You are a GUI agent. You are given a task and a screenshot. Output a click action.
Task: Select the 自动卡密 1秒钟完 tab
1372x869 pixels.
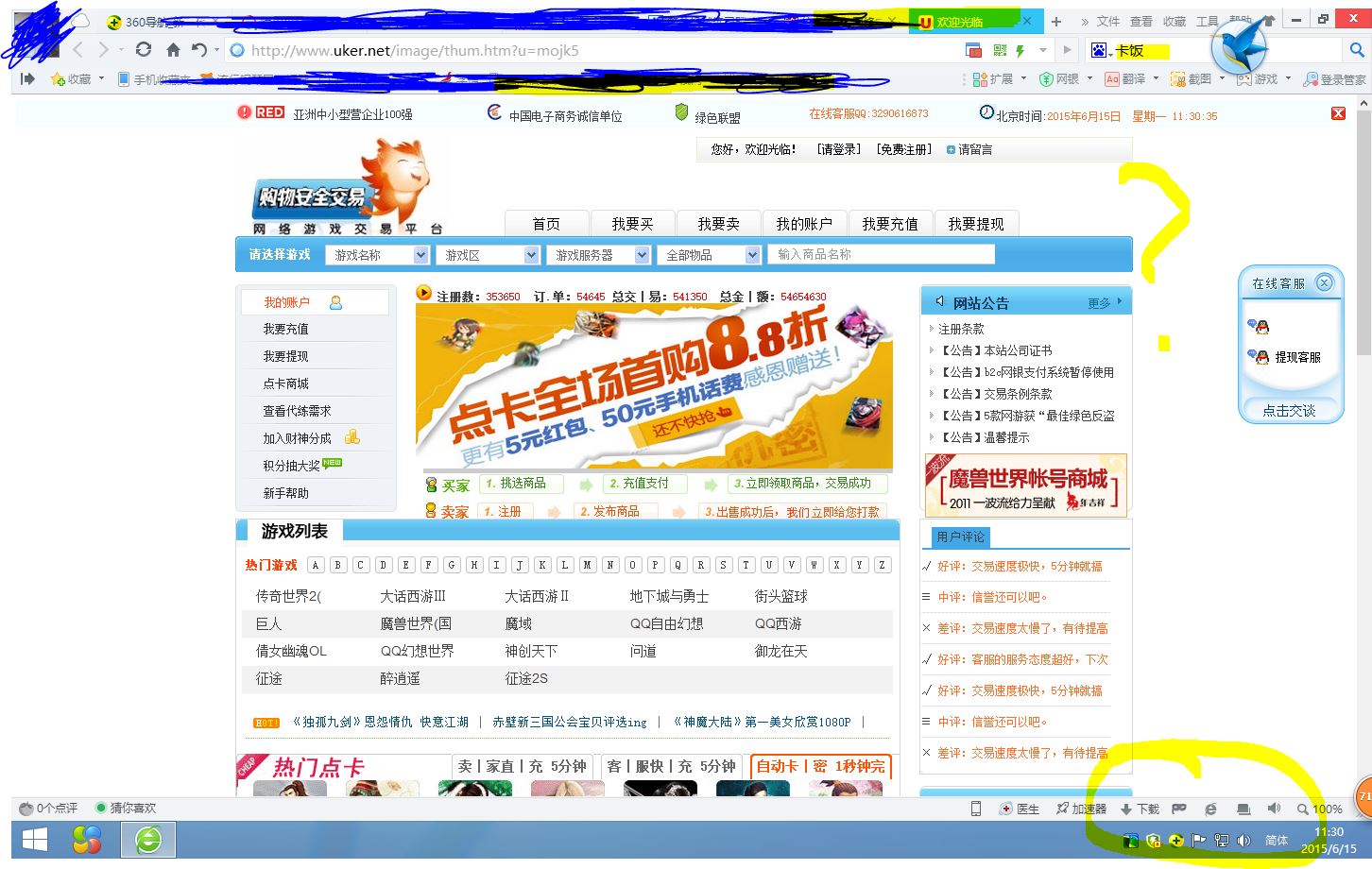point(821,766)
